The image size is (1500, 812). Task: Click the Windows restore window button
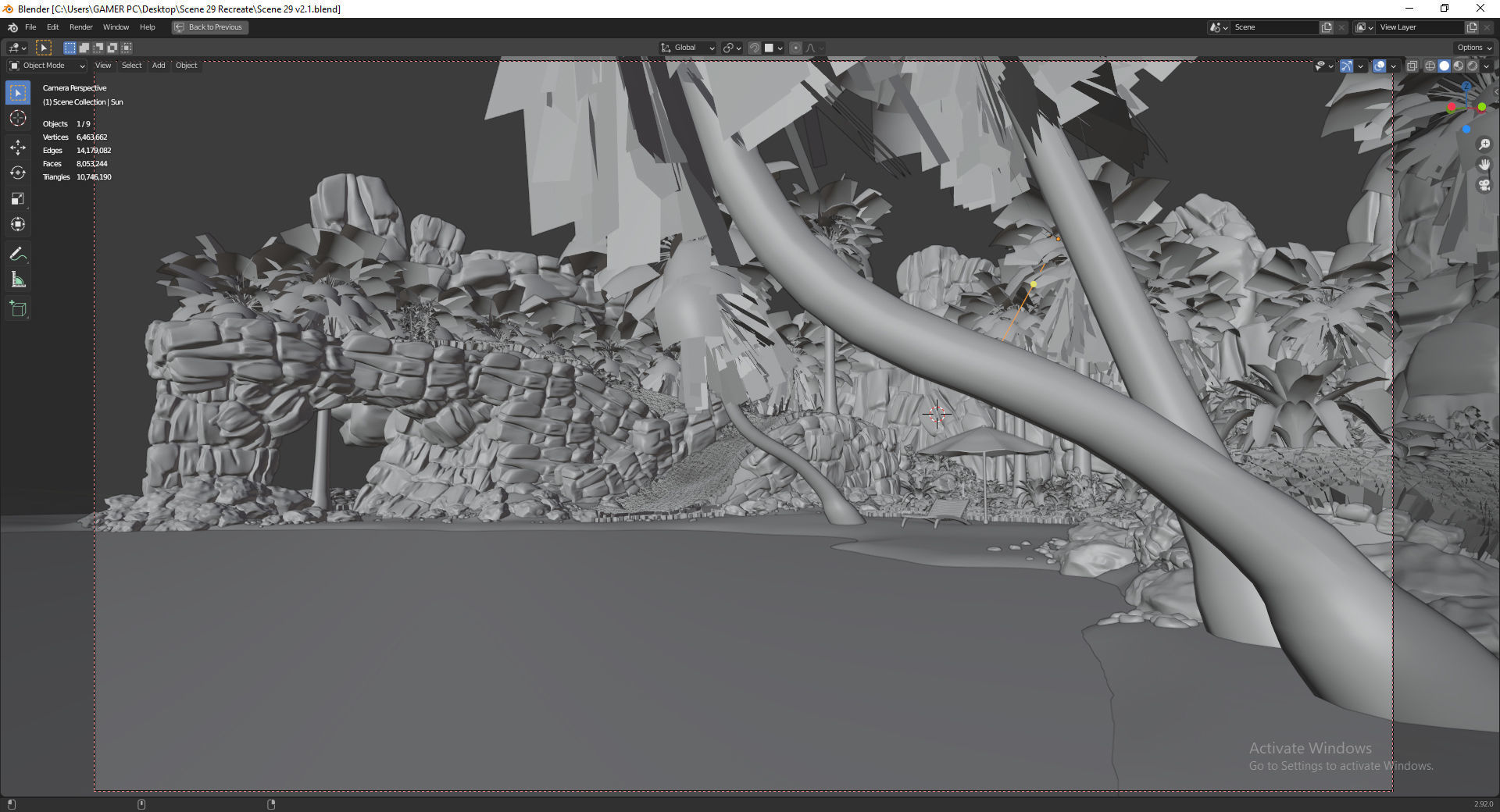pyautogui.click(x=1445, y=9)
